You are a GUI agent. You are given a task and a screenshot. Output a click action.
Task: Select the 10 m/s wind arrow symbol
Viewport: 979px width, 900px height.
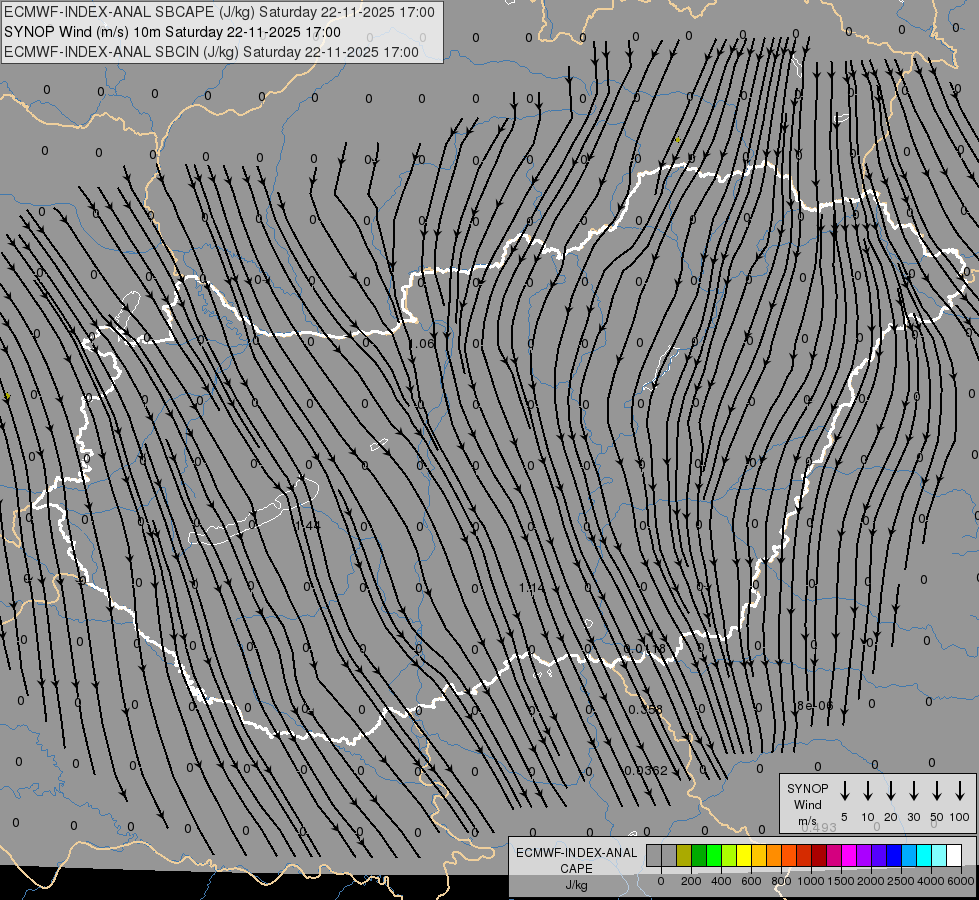coord(867,791)
